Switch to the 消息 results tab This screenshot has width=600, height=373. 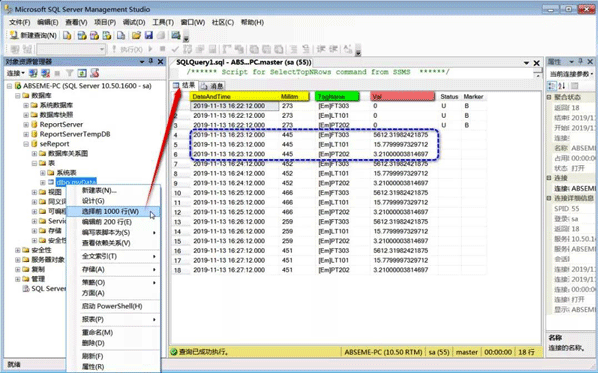coord(212,86)
